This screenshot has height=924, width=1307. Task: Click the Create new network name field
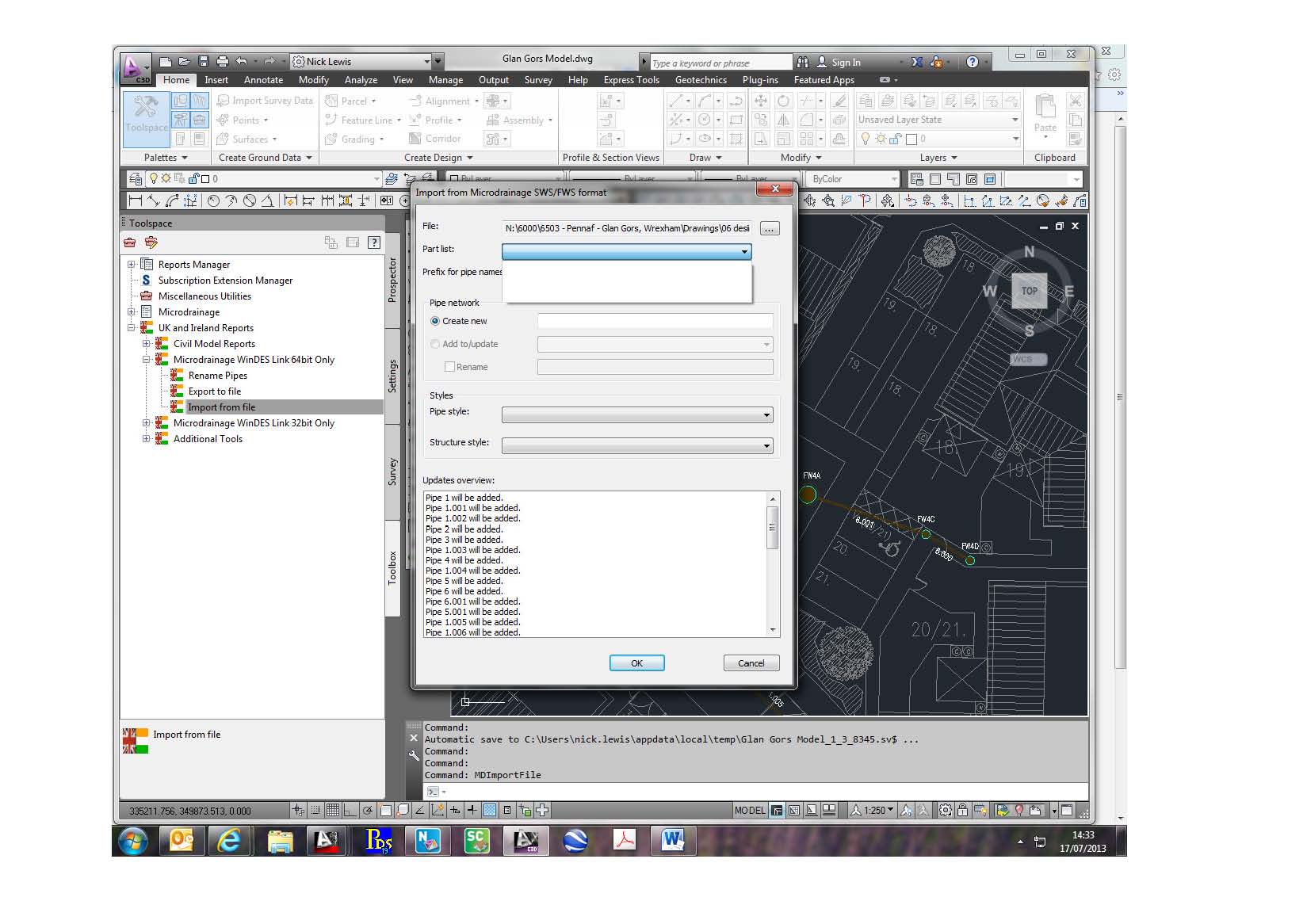(x=655, y=321)
